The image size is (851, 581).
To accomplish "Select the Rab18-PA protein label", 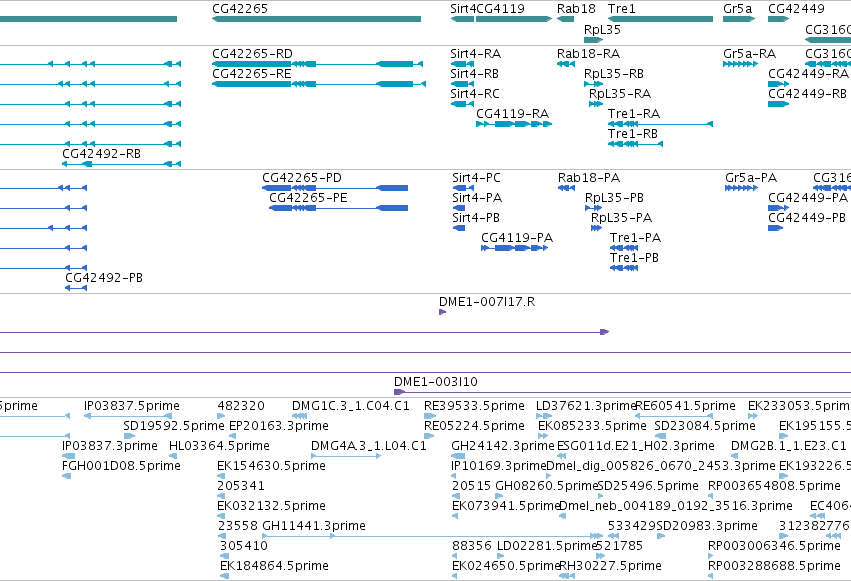I will point(589,178).
